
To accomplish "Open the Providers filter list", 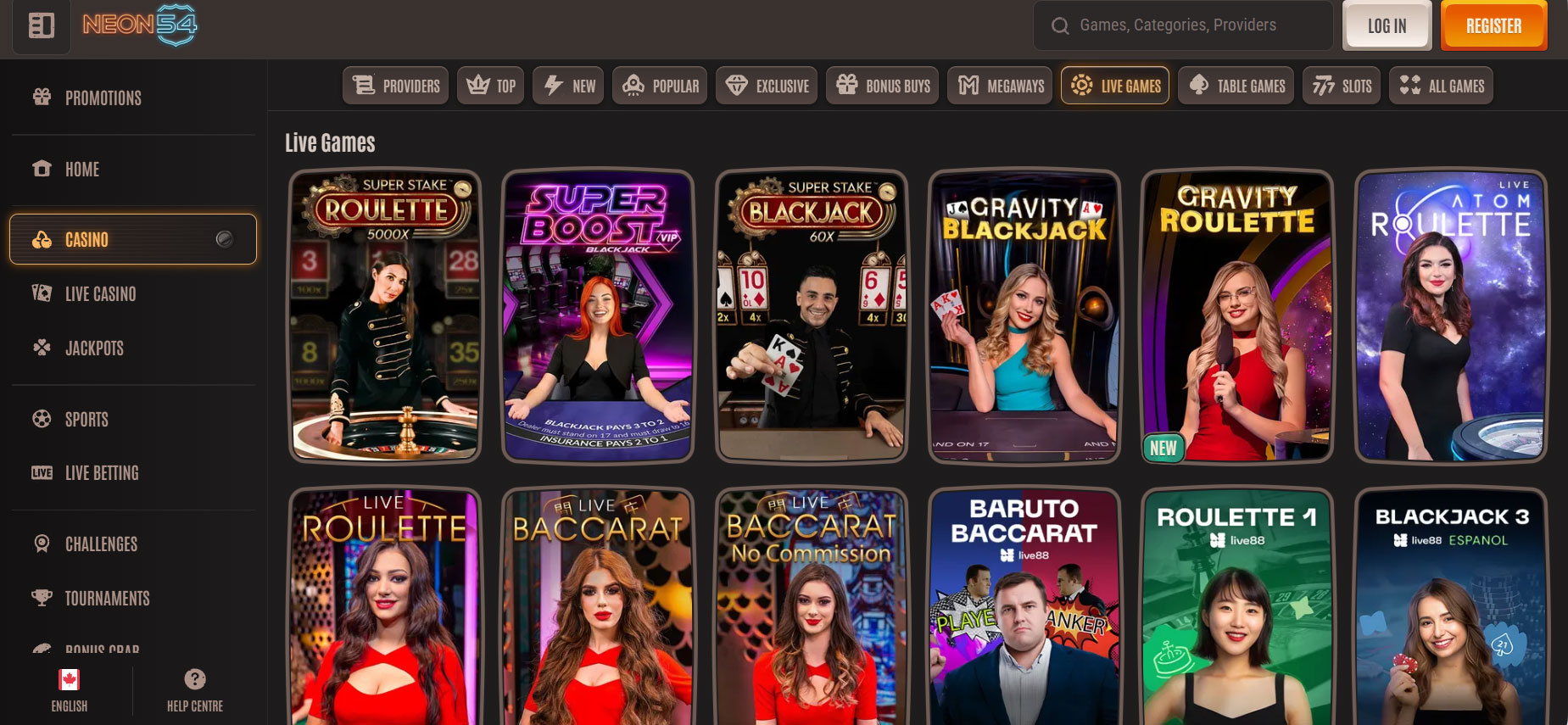I will (x=396, y=86).
